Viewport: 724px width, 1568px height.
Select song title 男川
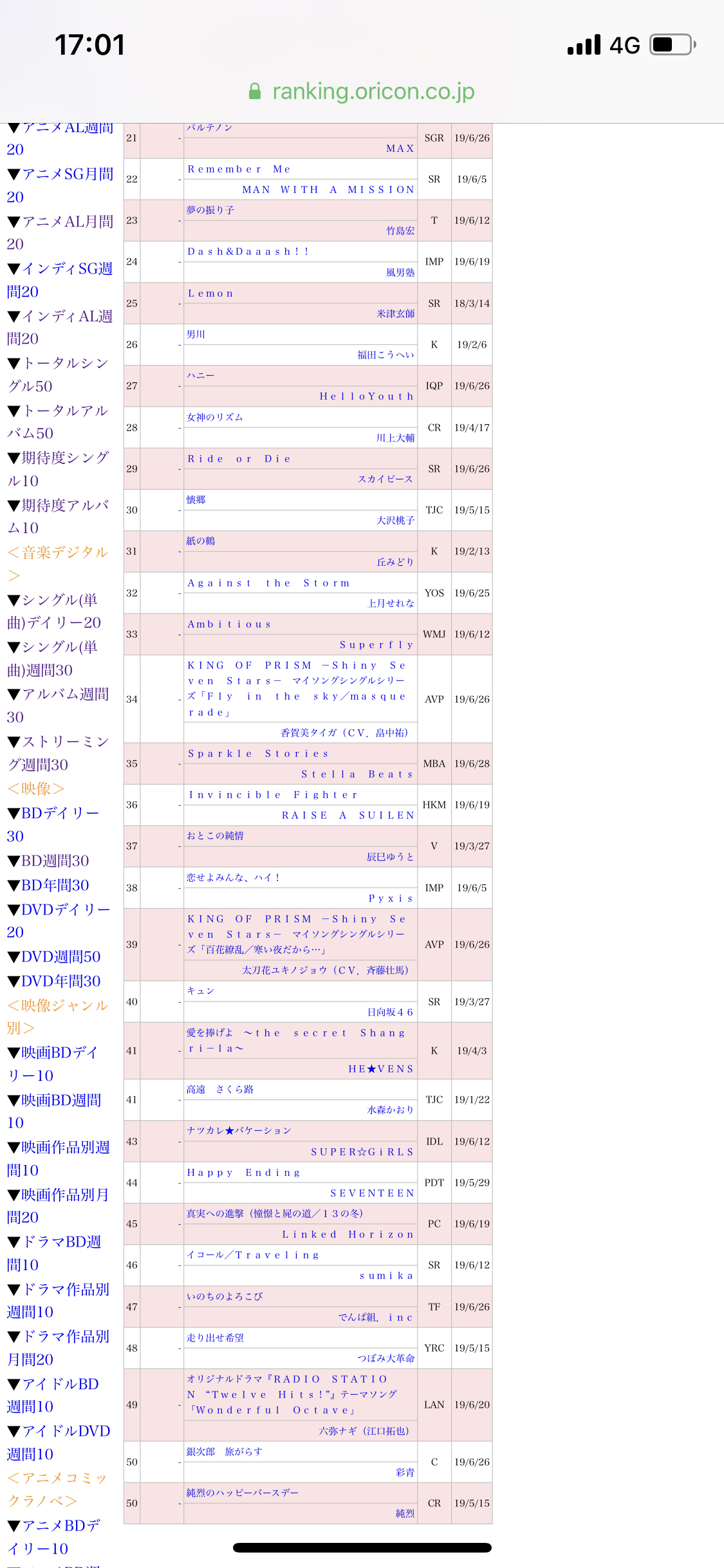[x=196, y=334]
